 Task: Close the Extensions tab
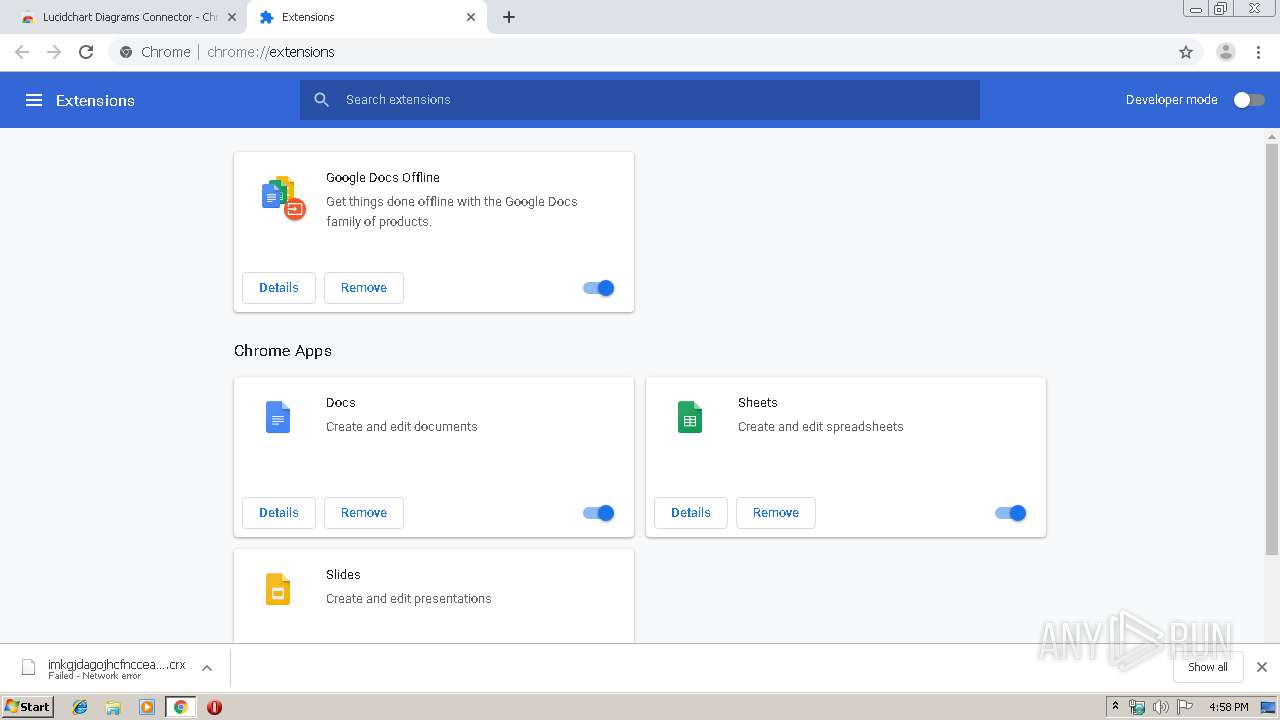[471, 17]
